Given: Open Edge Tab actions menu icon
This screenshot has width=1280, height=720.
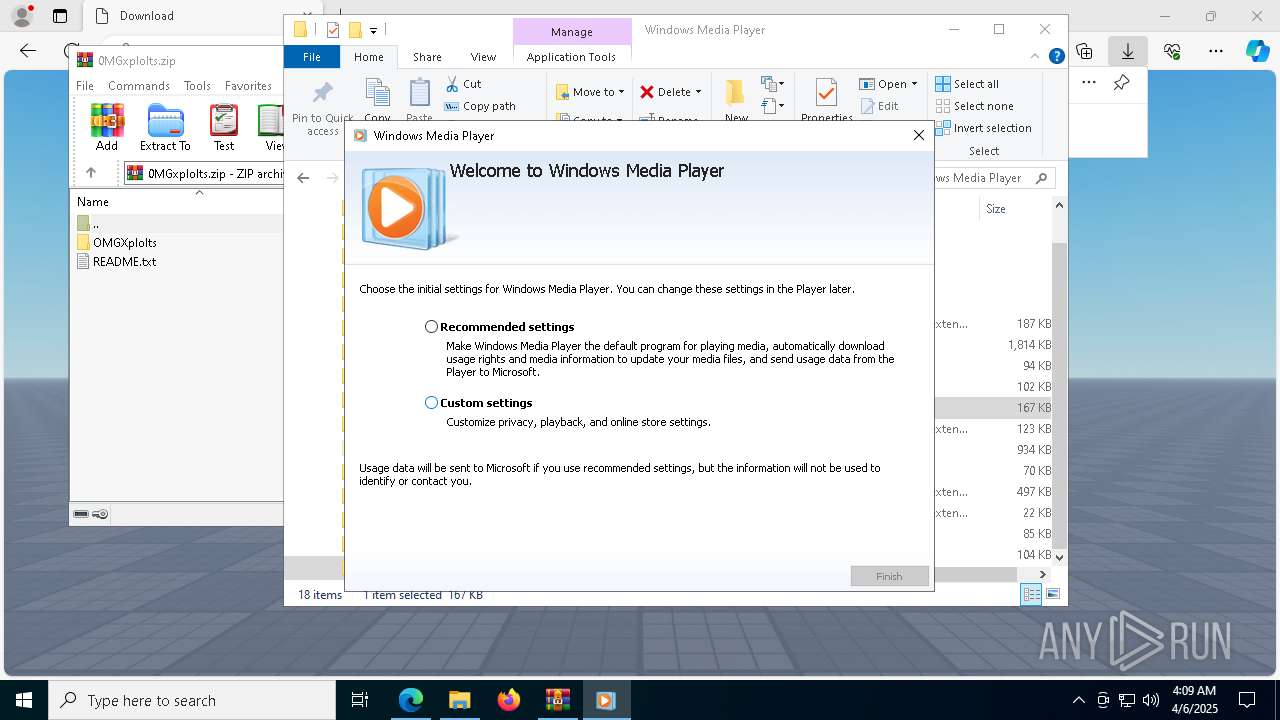Looking at the screenshot, I should pos(60,16).
